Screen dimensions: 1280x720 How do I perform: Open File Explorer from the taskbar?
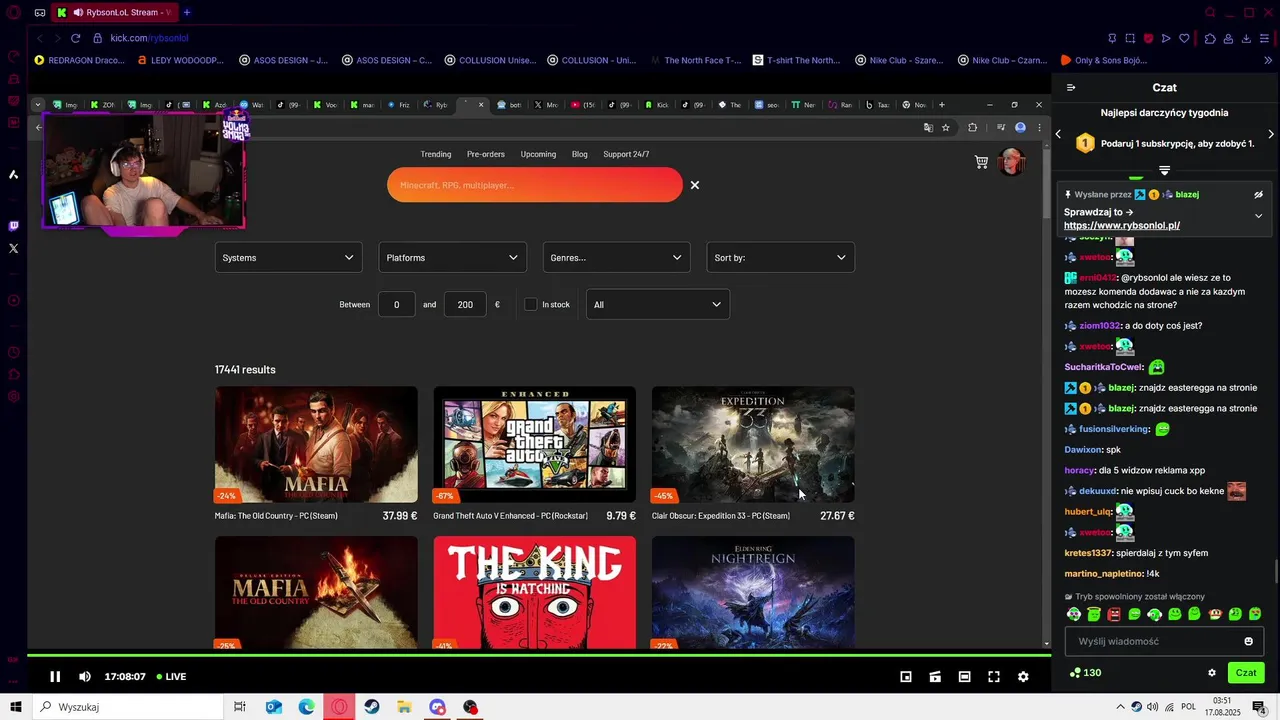click(x=404, y=707)
